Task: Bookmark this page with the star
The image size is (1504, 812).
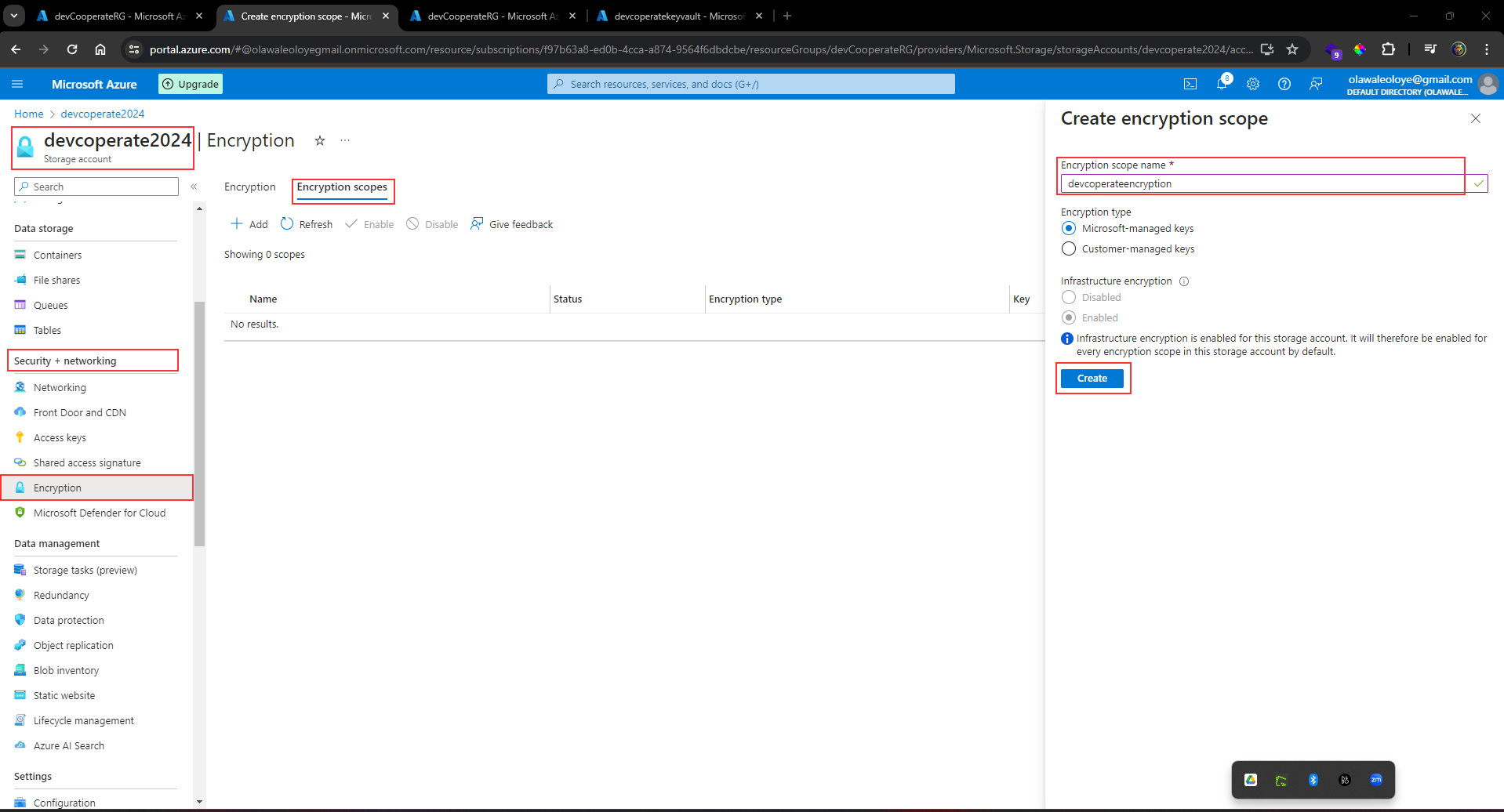Action: [1292, 49]
